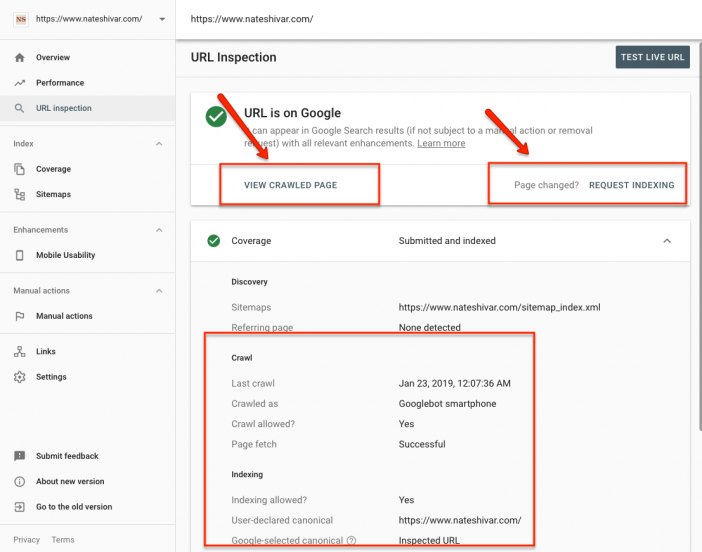
Task: Open Performance report in the sidebar
Action: pyautogui.click(x=60, y=83)
